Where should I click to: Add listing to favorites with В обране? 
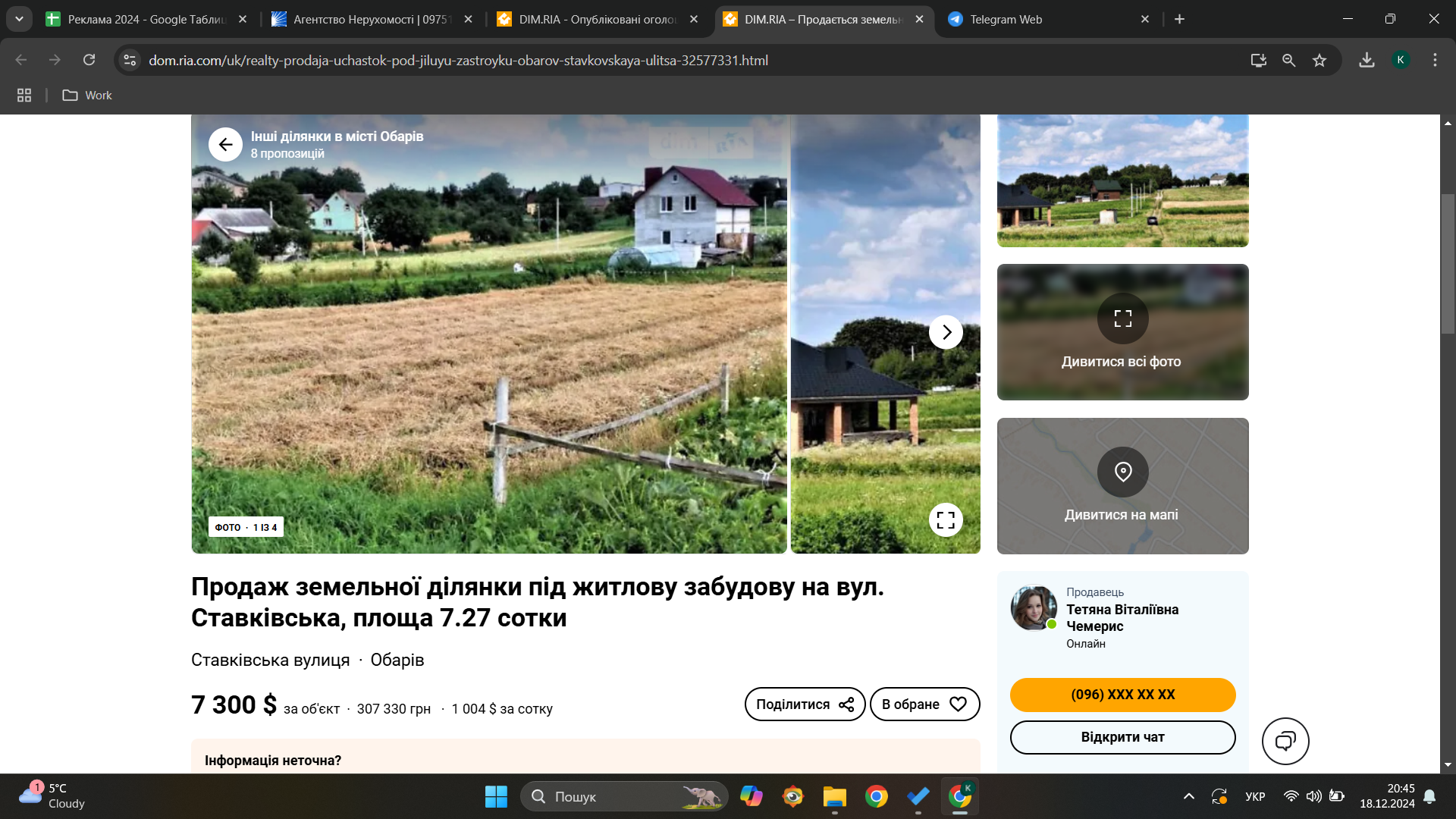coord(924,704)
